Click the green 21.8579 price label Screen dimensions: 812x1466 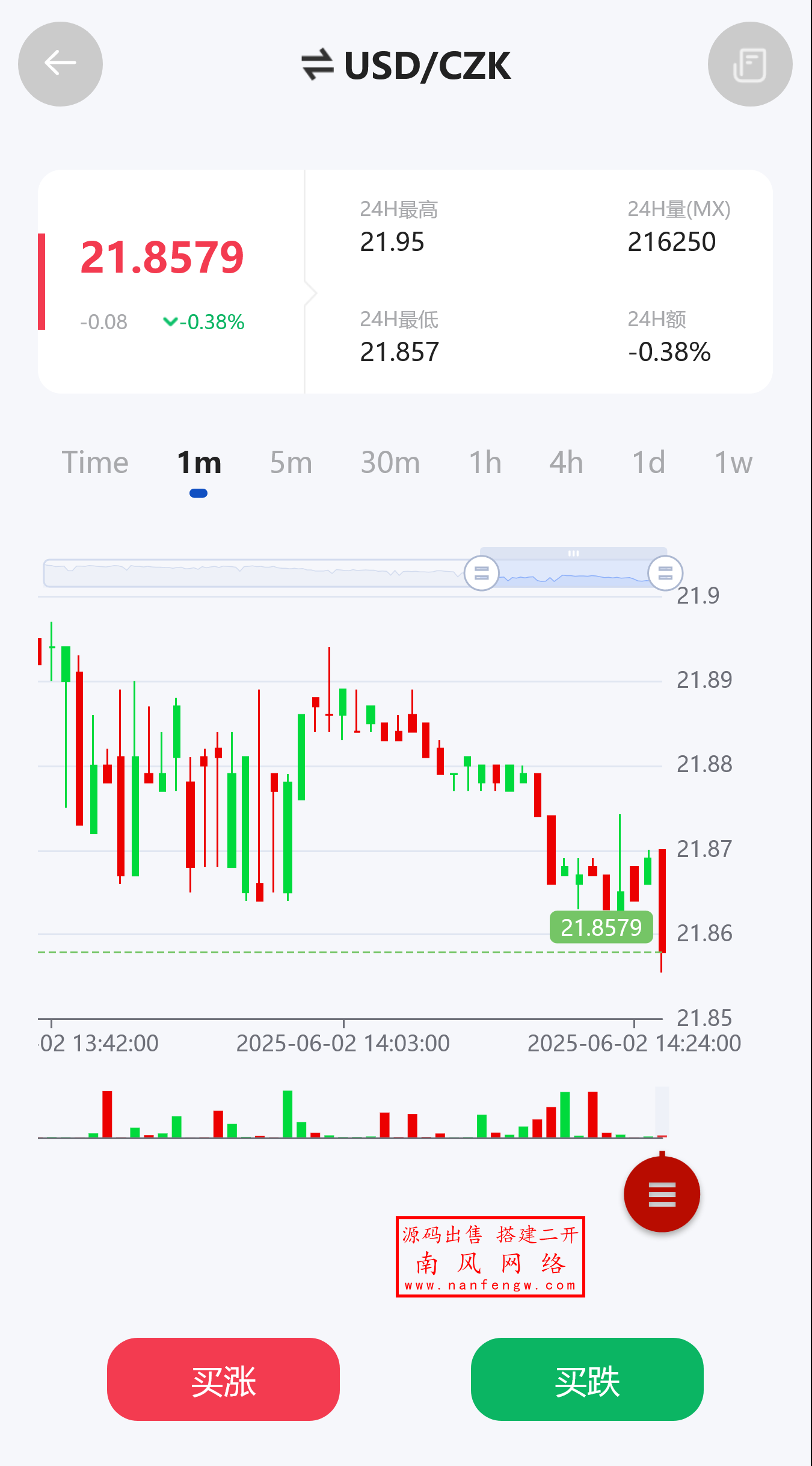601,927
